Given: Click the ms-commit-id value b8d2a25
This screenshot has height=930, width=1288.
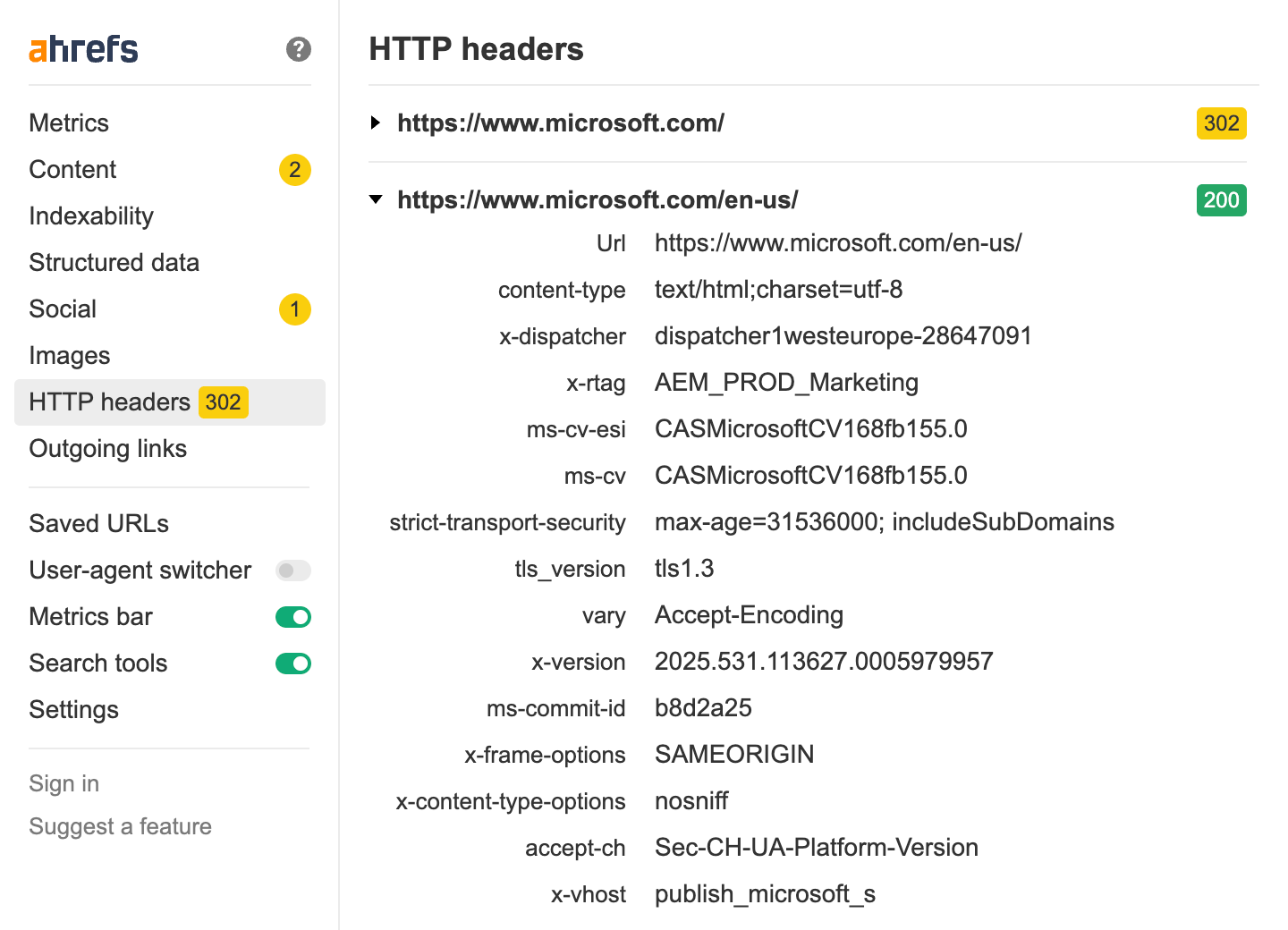Looking at the screenshot, I should point(703,708).
